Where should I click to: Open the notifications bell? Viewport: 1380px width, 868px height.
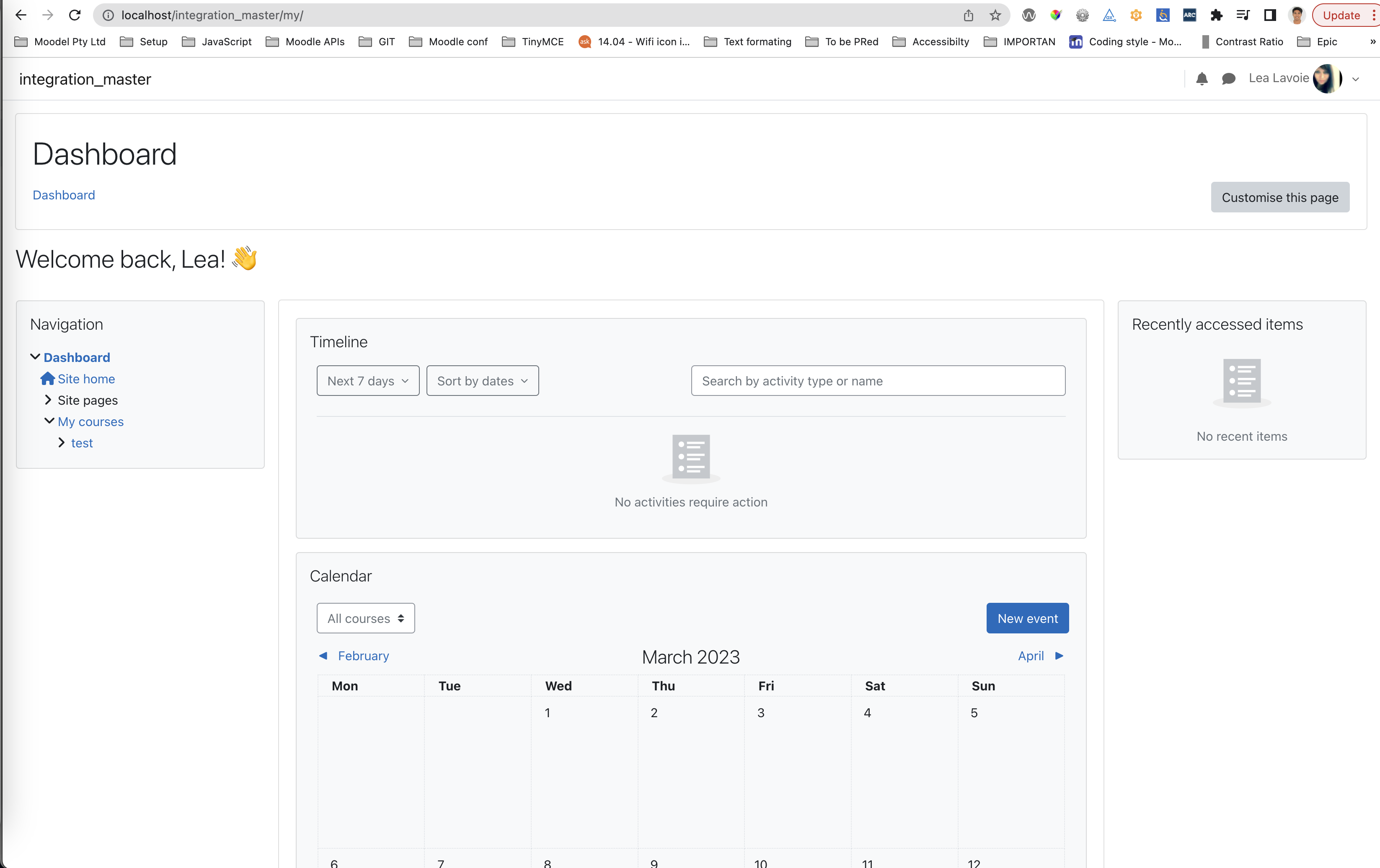tap(1202, 78)
